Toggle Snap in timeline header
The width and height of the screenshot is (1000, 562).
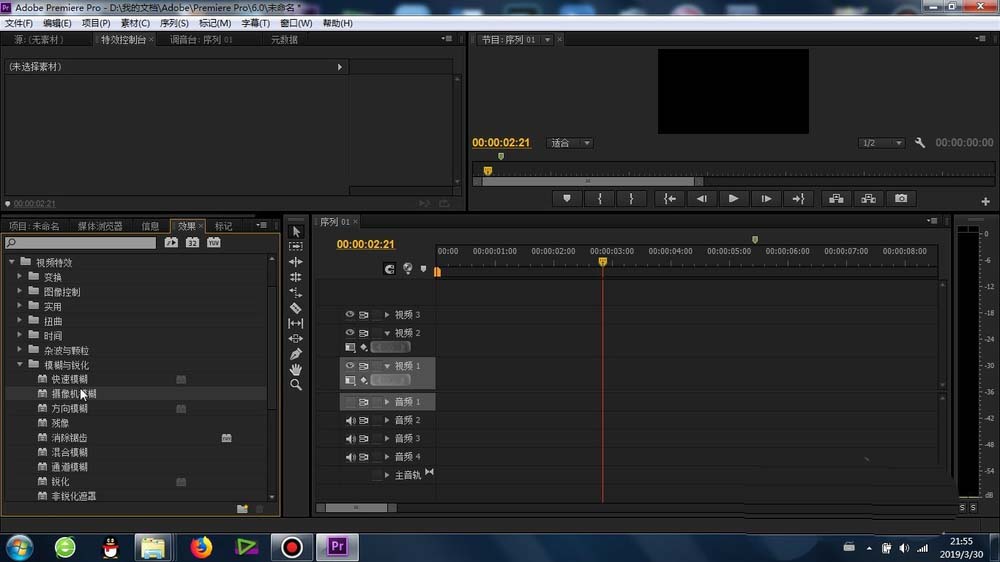tap(389, 269)
